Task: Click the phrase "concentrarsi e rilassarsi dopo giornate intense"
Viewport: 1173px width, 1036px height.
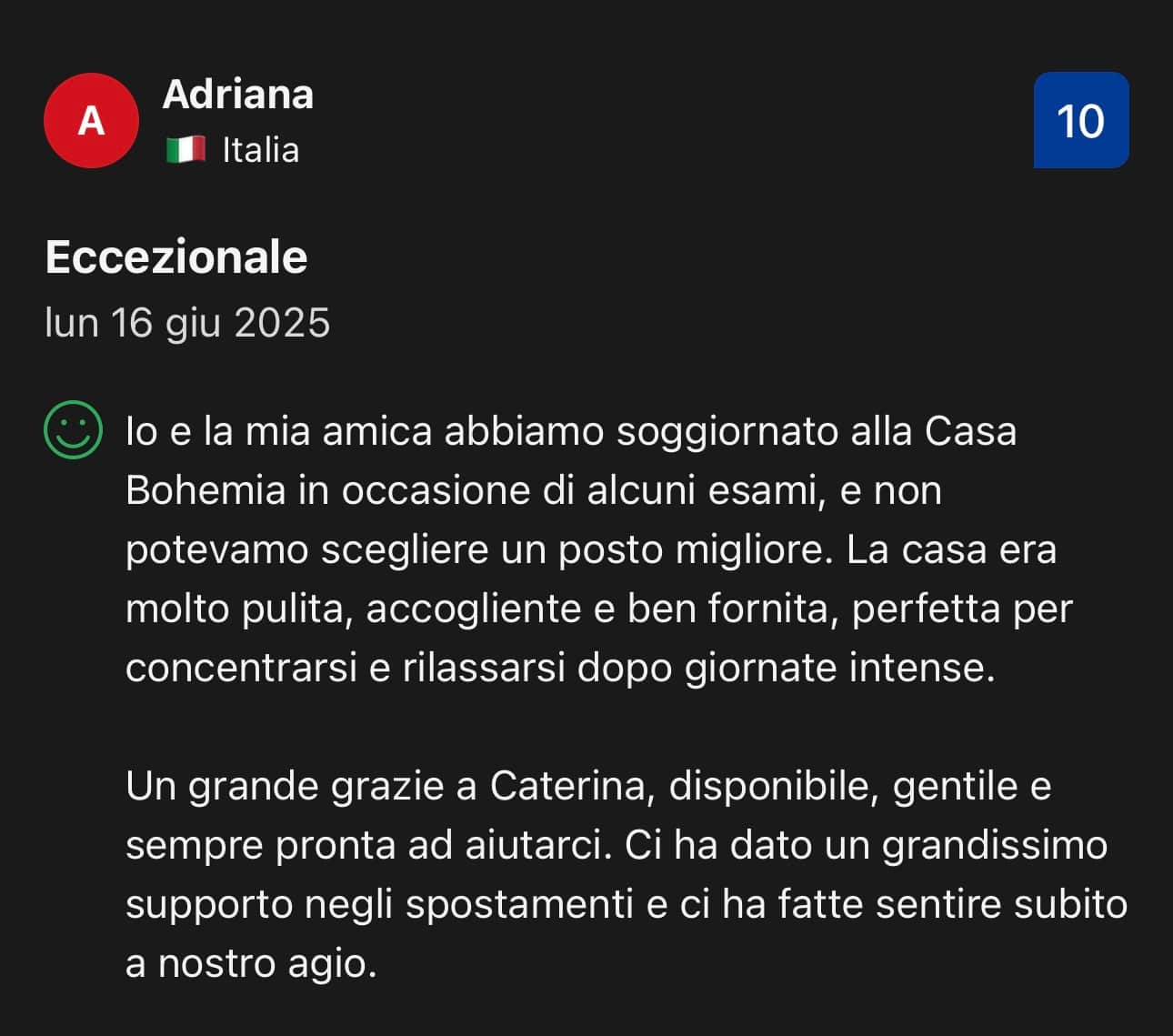Action: [x=560, y=668]
